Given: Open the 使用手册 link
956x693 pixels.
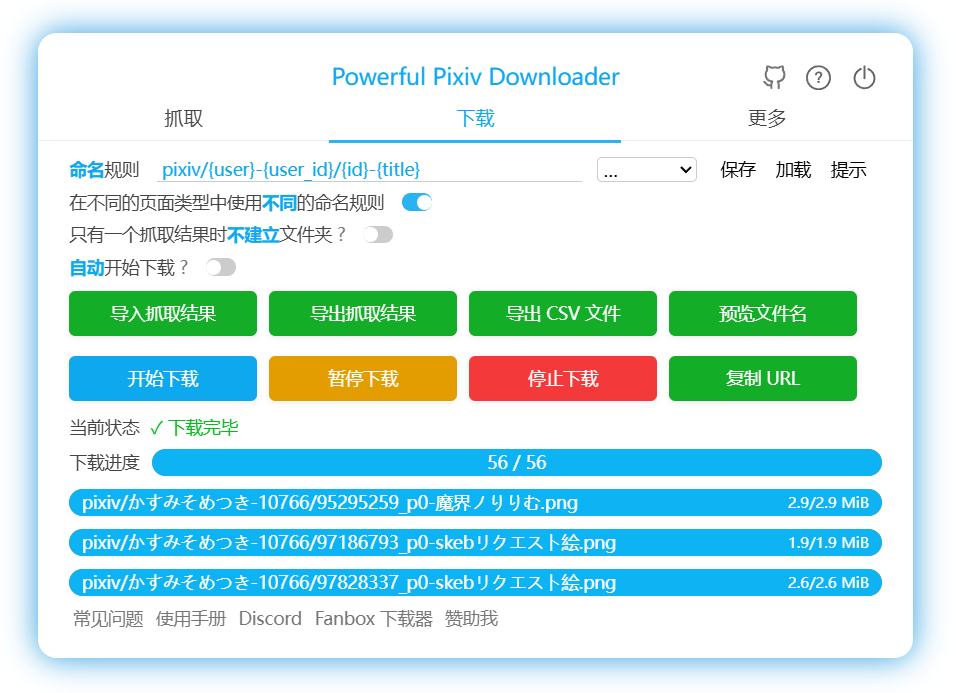Looking at the screenshot, I should coord(191,619).
